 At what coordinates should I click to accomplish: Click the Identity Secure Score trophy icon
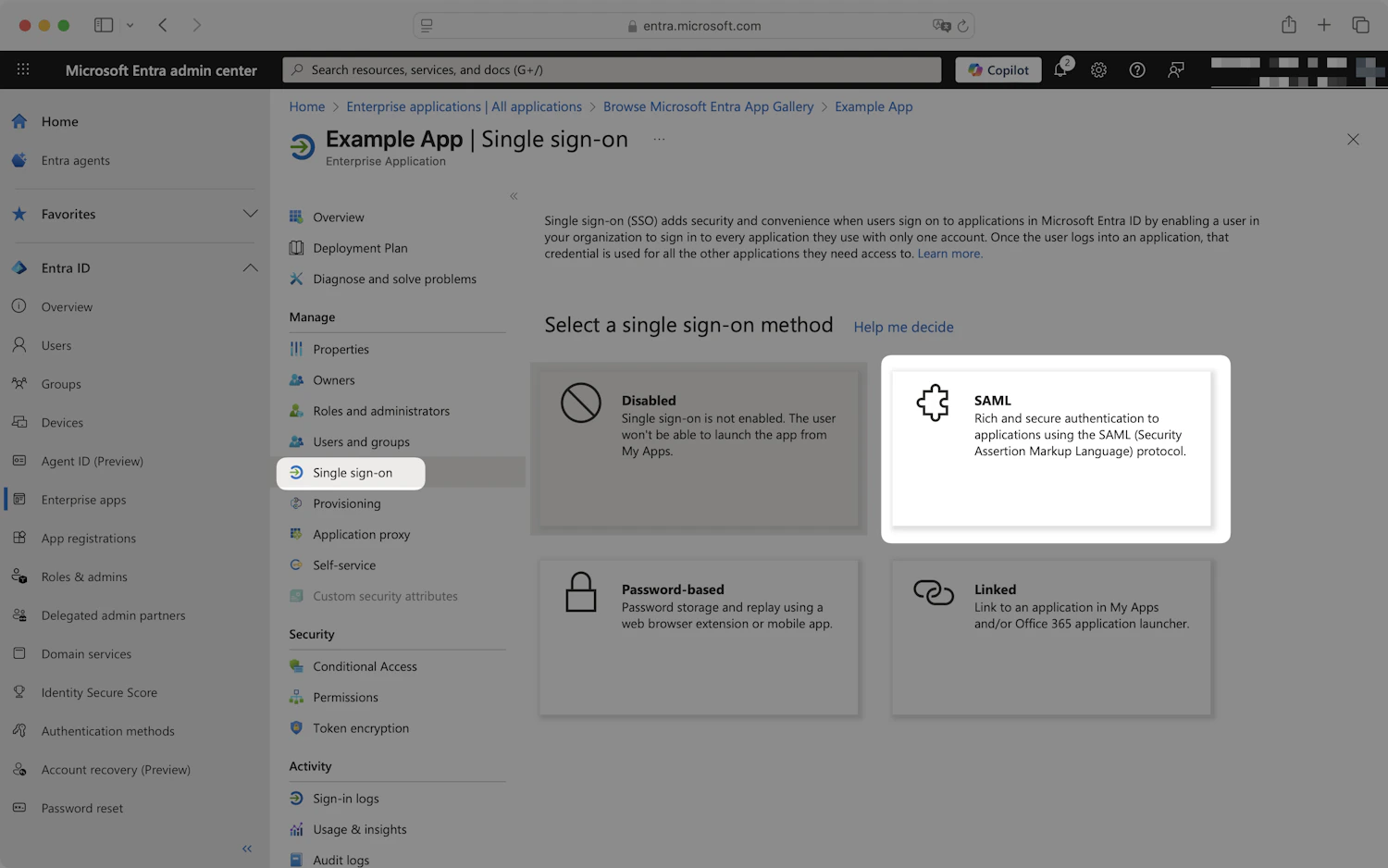point(19,692)
